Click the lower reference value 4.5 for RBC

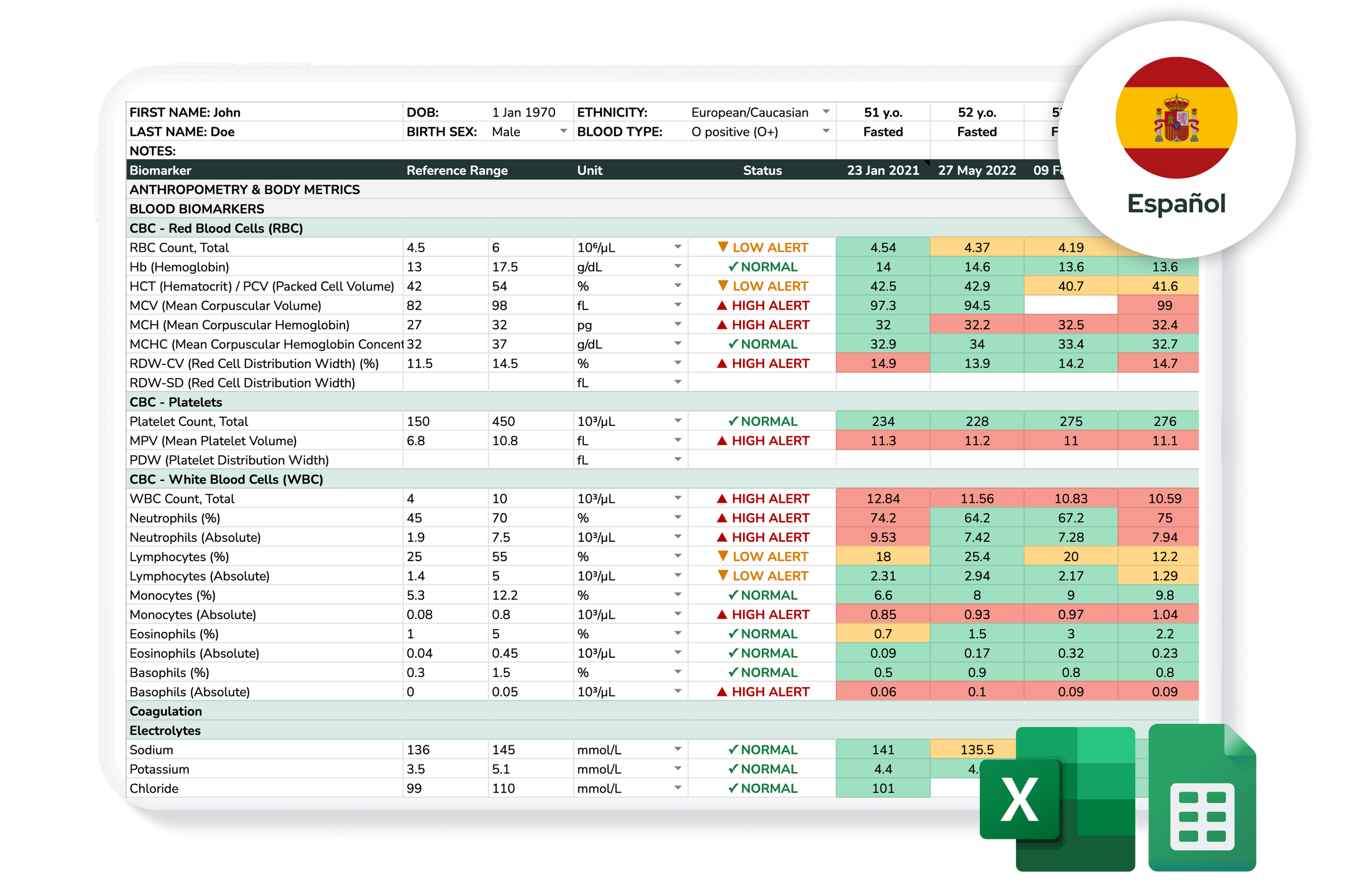(x=446, y=247)
